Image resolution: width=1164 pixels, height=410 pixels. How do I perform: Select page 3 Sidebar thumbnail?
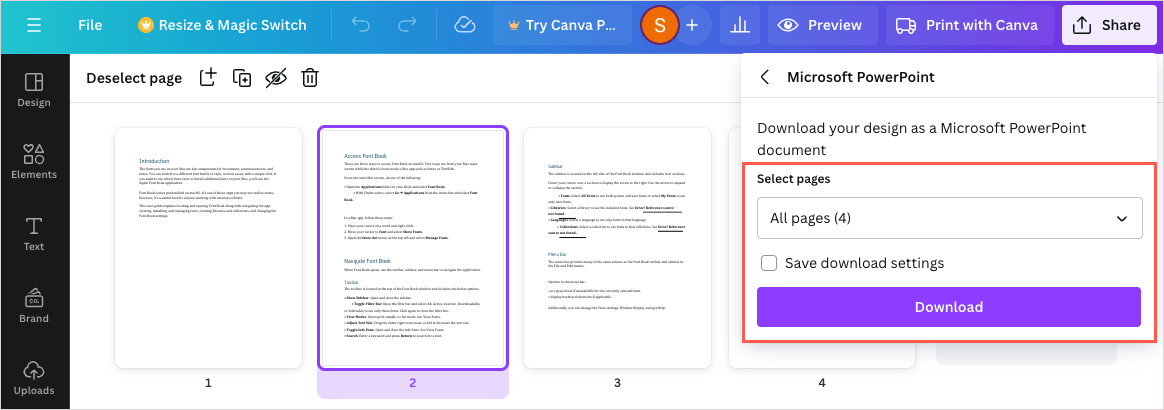tap(618, 248)
